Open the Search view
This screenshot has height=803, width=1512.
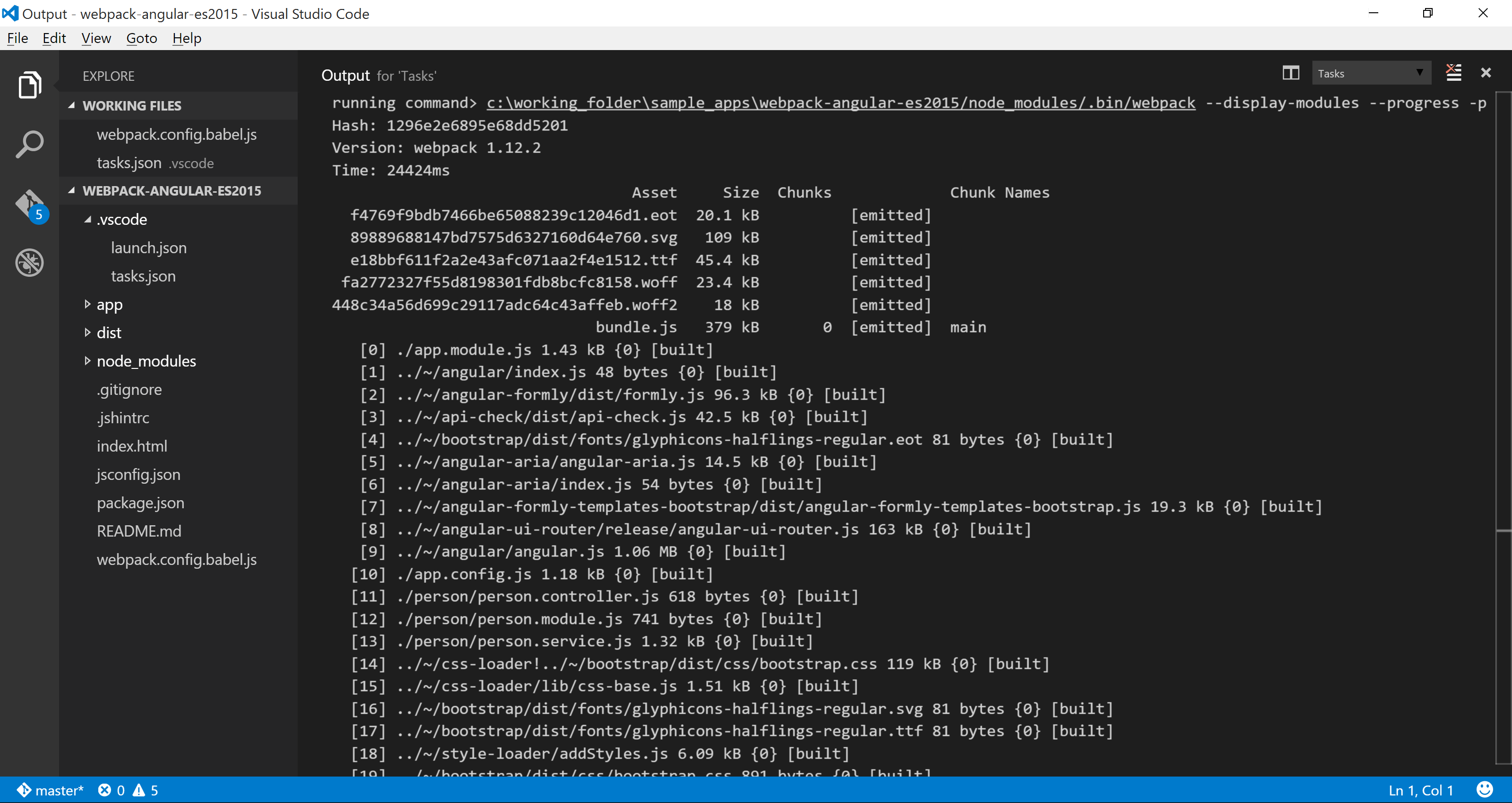tap(29, 143)
